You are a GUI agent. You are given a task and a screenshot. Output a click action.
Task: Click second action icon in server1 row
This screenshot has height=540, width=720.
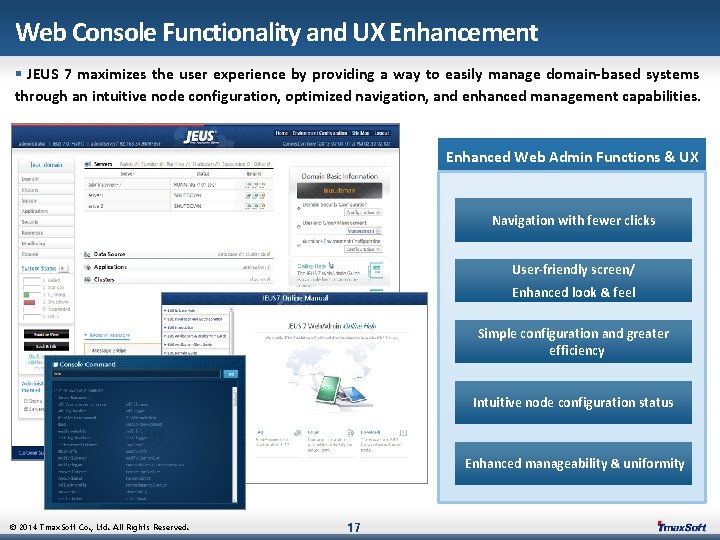pos(255,195)
